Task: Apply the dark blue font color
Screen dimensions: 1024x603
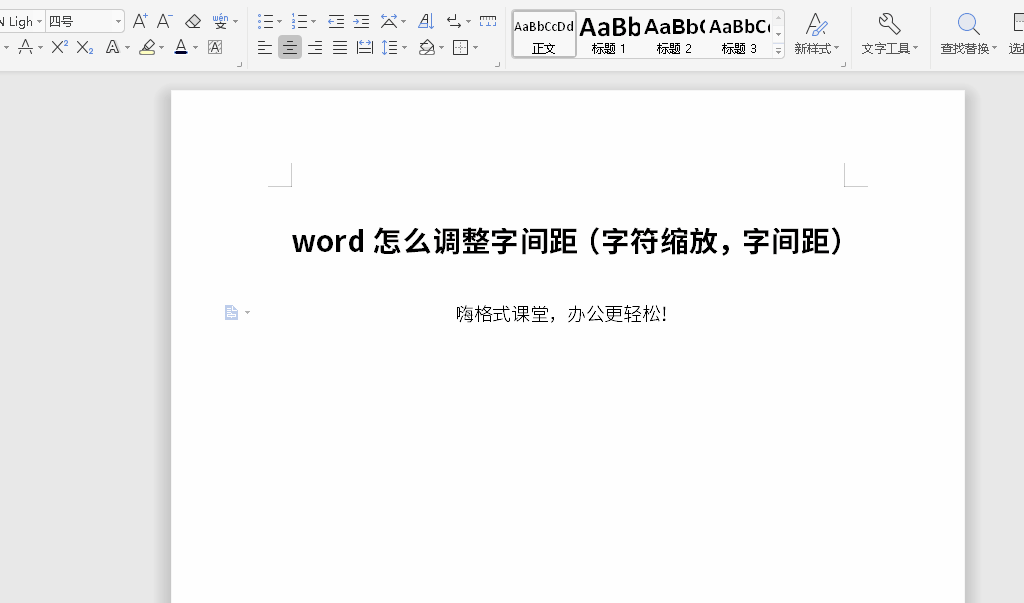Action: [181, 47]
